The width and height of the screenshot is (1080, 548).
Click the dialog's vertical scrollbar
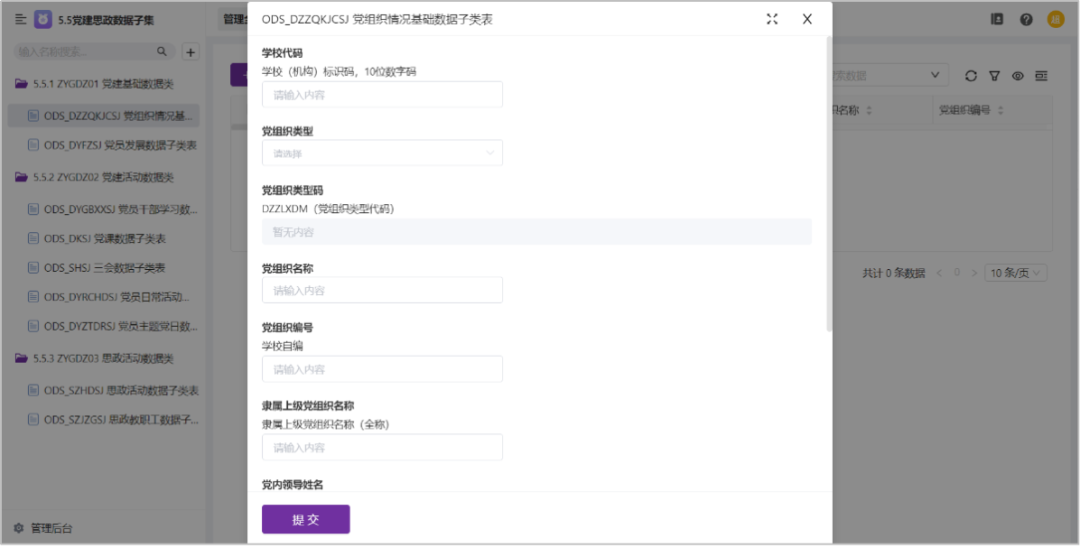(829, 185)
